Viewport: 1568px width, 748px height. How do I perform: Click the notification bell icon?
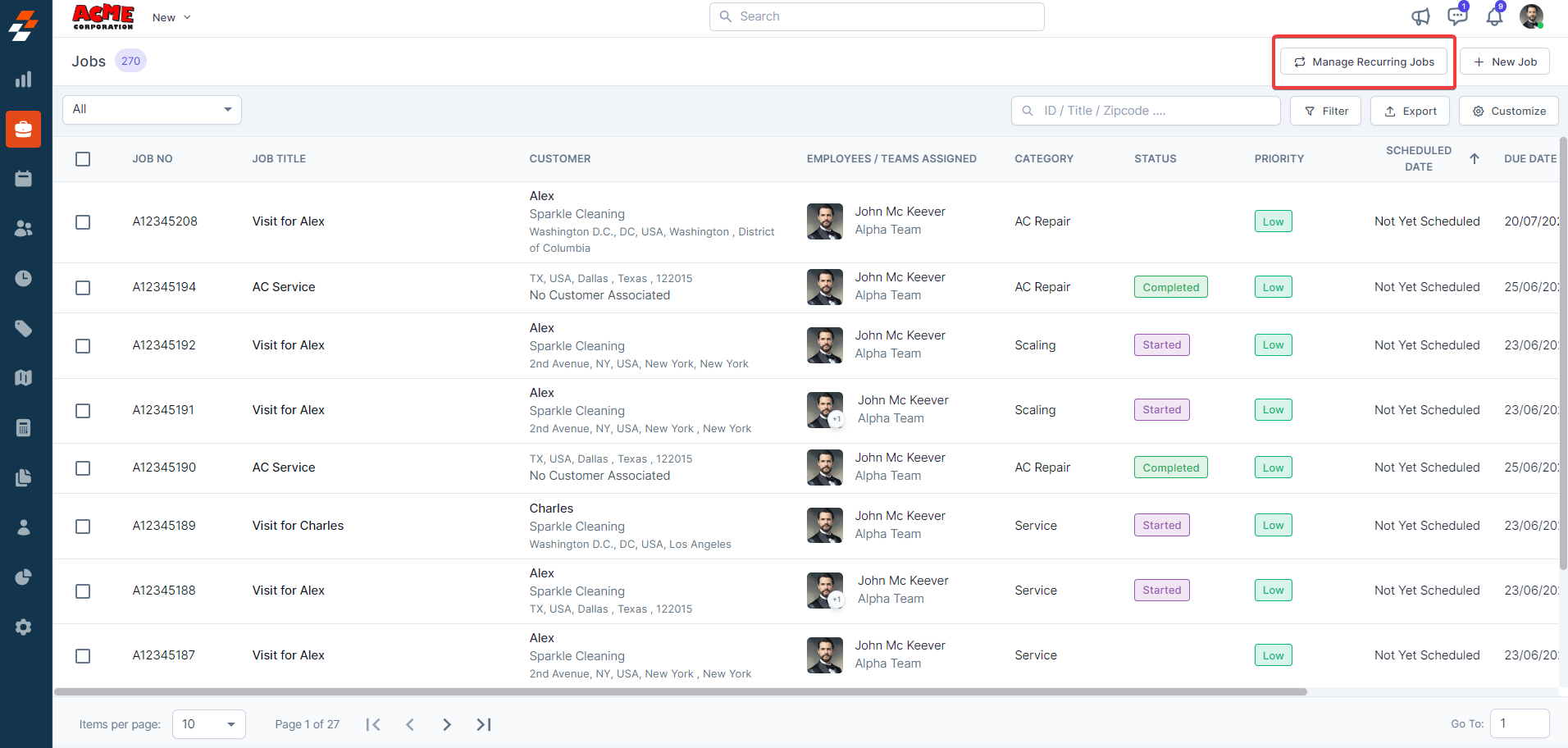1494,17
